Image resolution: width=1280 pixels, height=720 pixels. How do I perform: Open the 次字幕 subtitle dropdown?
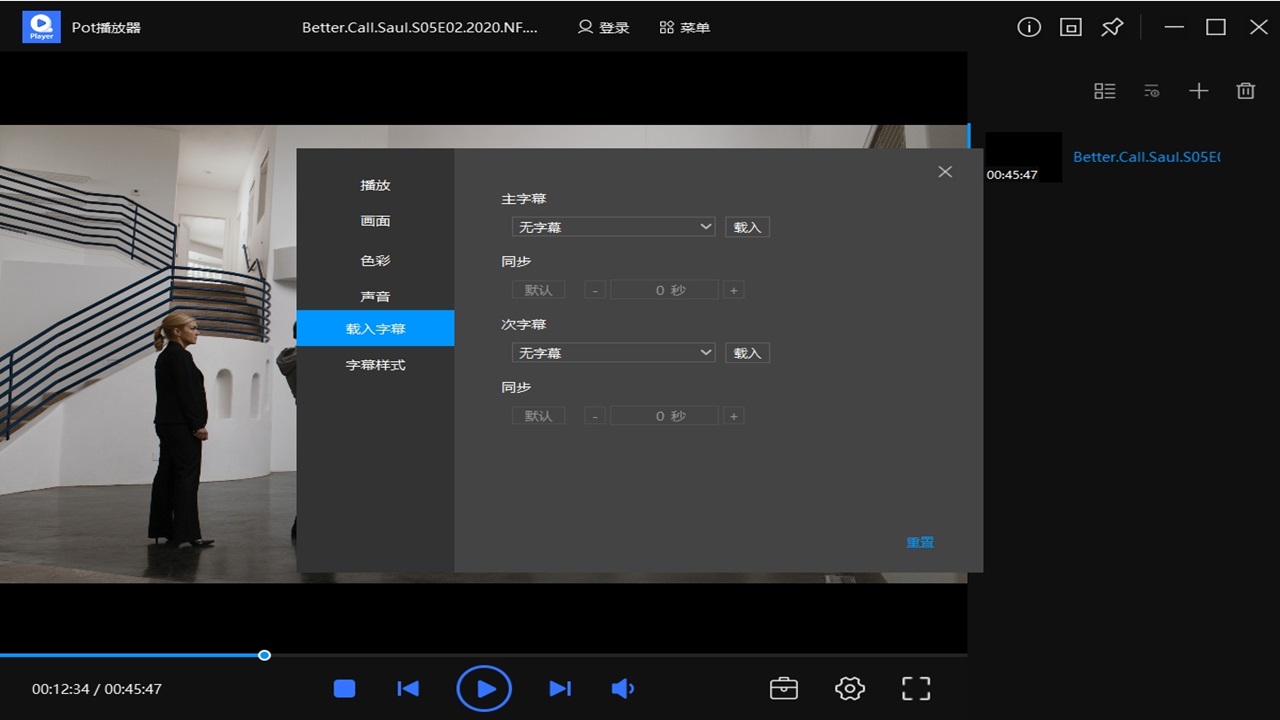point(613,352)
